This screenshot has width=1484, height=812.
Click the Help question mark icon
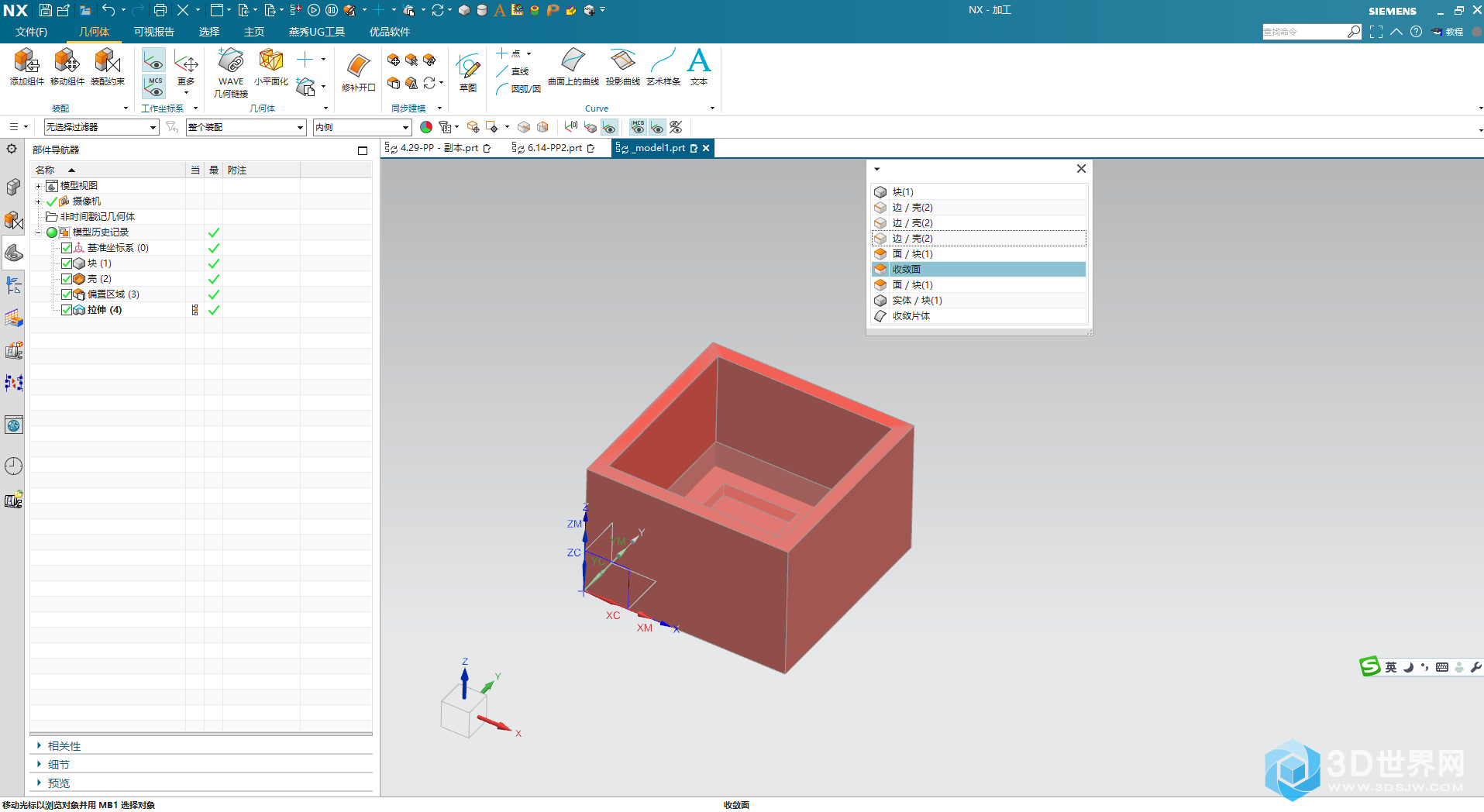click(1416, 32)
